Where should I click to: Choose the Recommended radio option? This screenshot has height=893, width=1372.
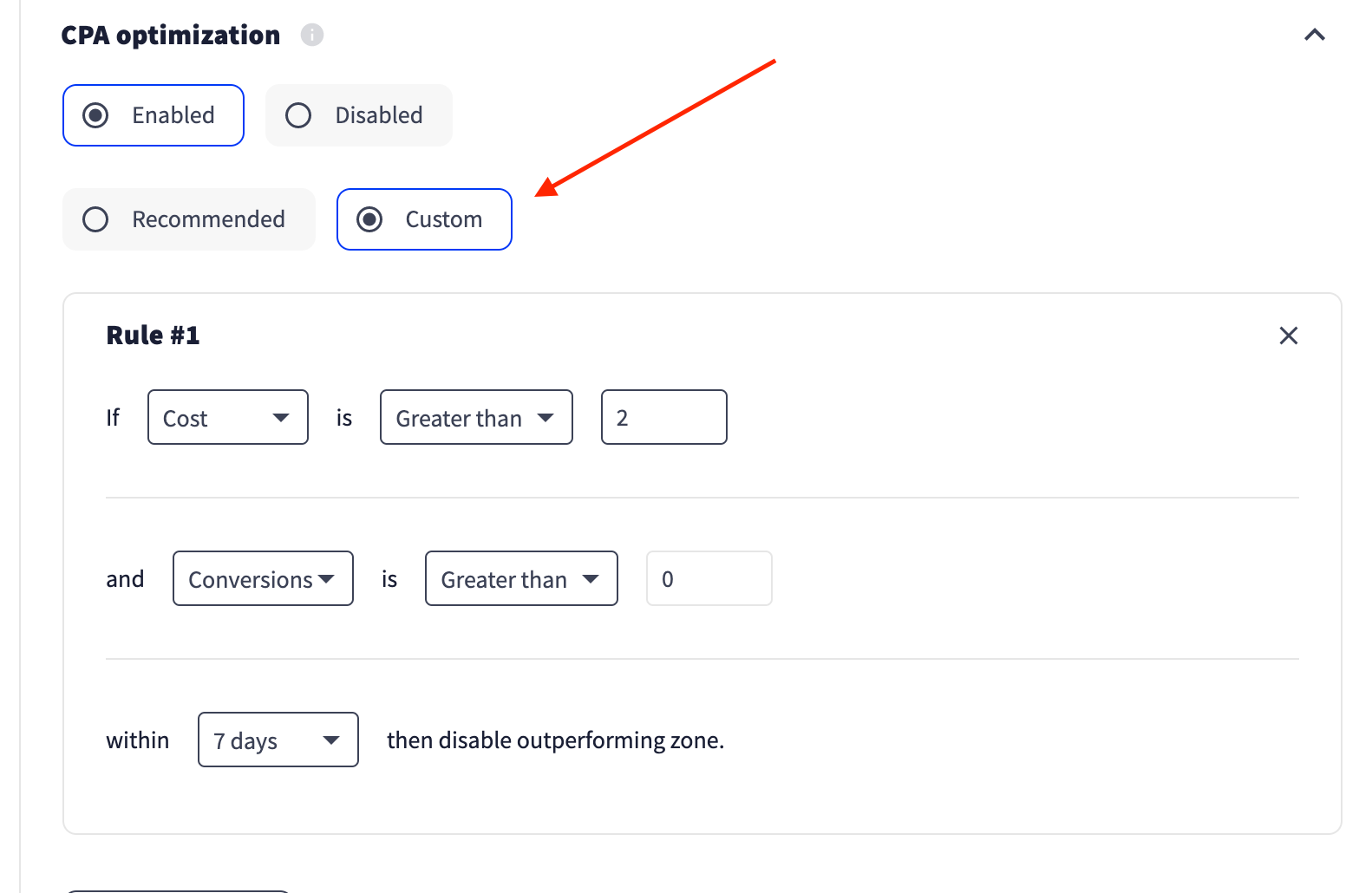[189, 219]
